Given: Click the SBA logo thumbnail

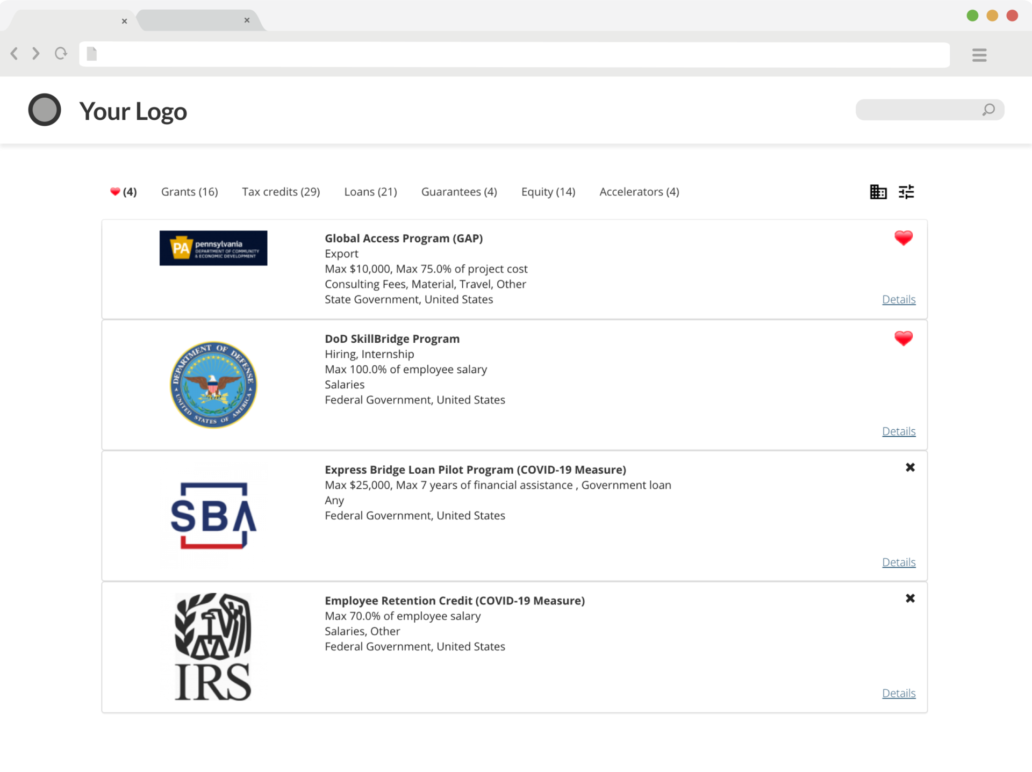Looking at the screenshot, I should tap(213, 514).
